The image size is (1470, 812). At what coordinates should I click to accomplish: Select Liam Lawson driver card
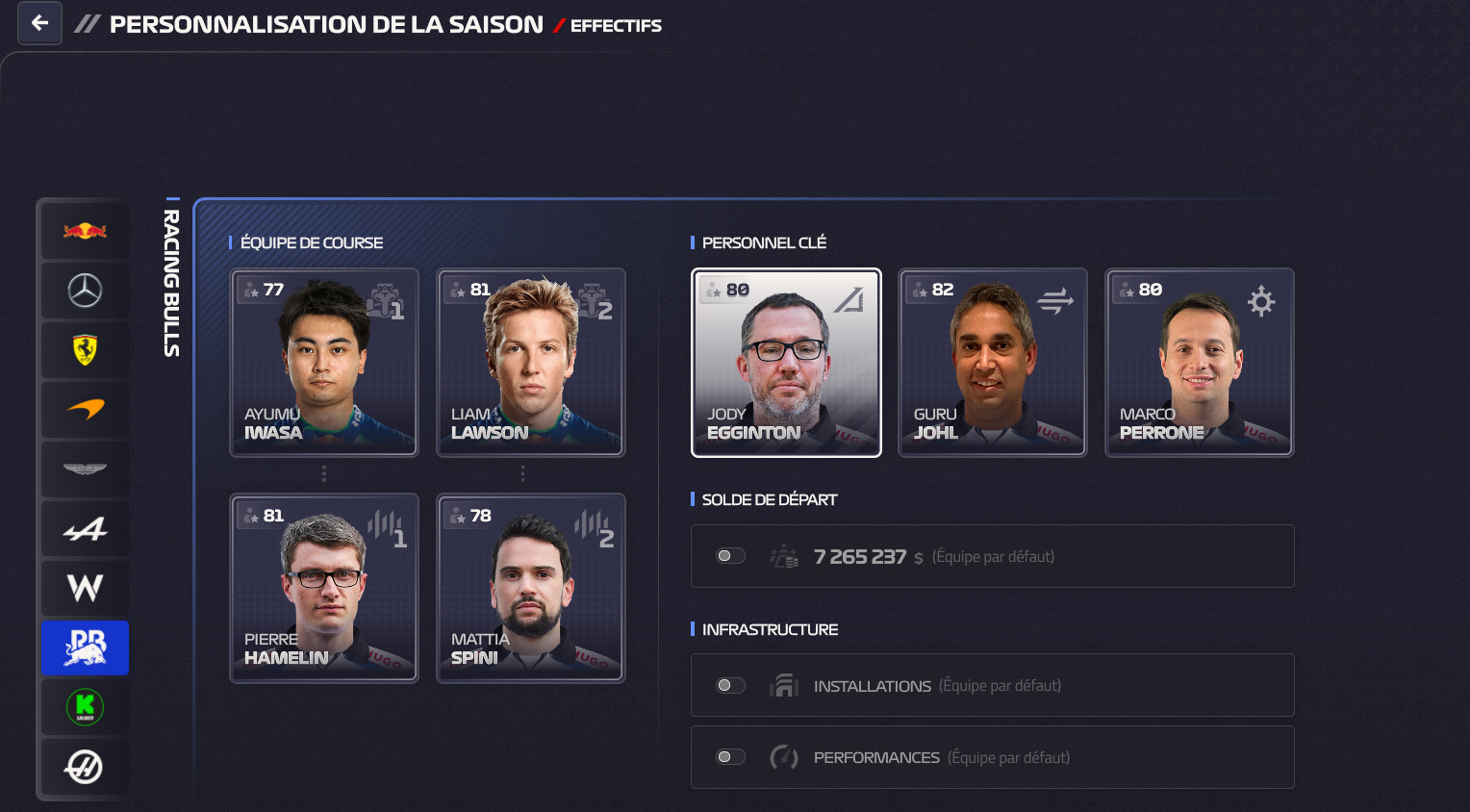tap(531, 363)
